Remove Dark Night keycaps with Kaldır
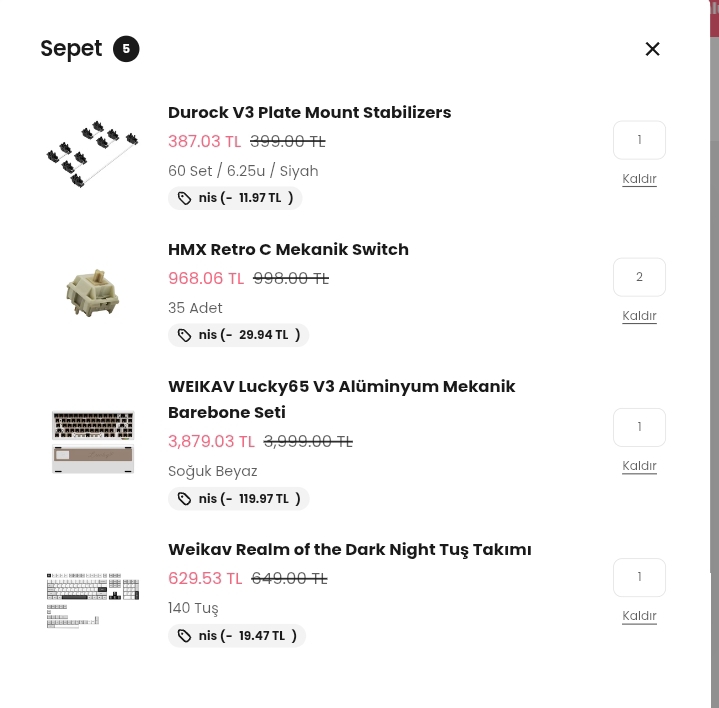The height and width of the screenshot is (708, 719). 639,616
